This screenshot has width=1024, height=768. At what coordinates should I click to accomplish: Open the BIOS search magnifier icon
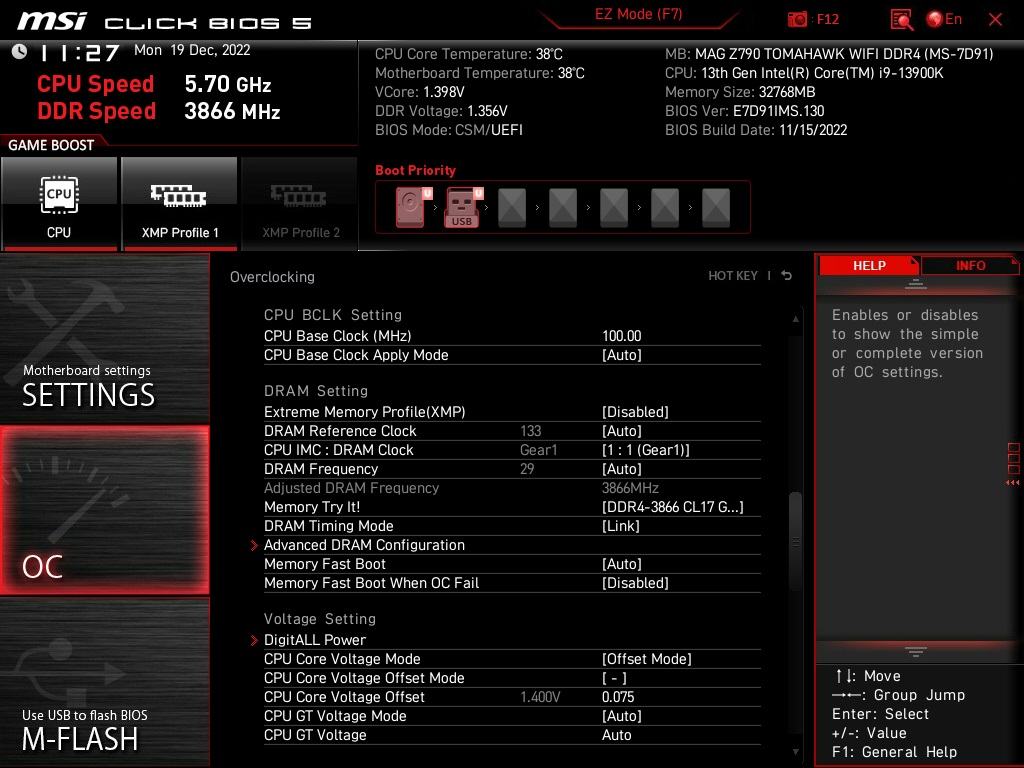901,20
